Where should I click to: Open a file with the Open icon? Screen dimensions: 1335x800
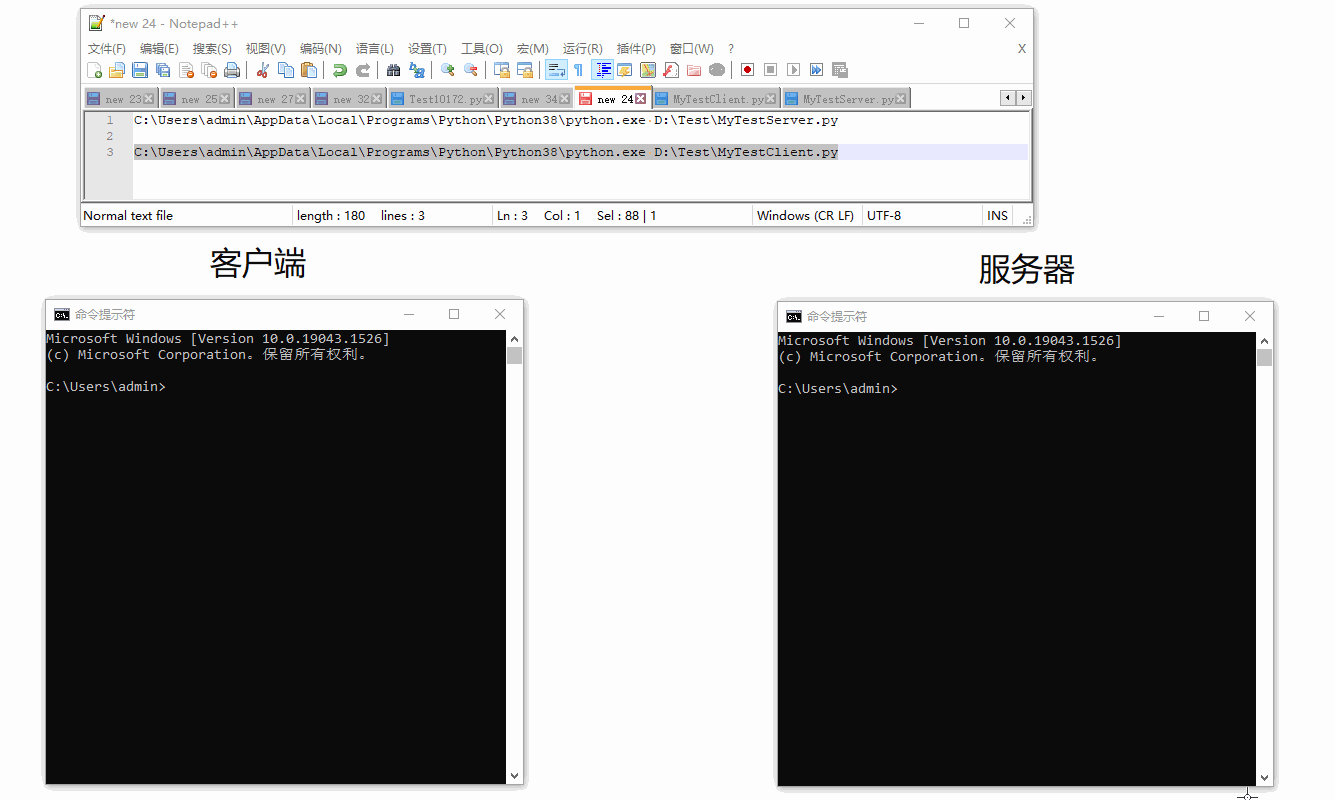(116, 69)
